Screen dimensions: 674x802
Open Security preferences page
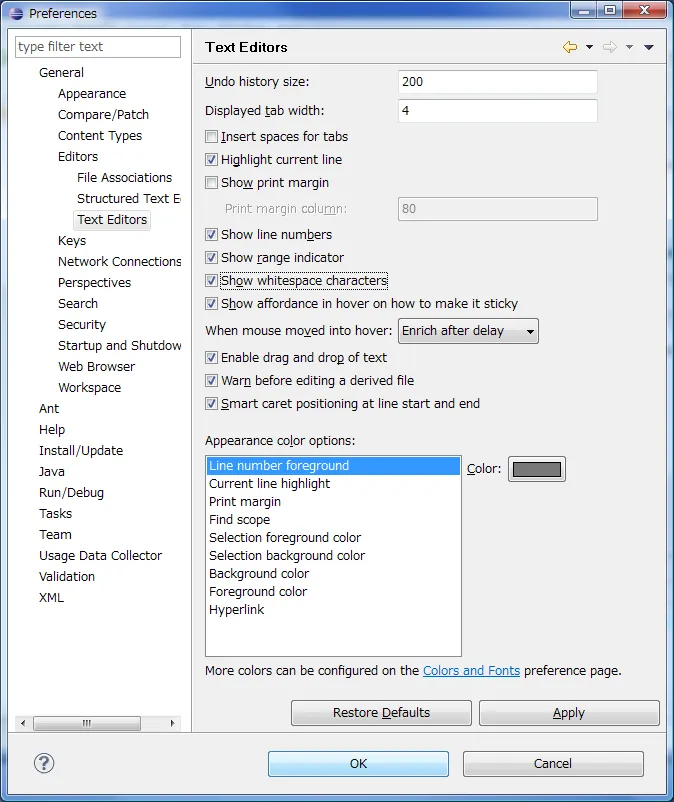point(82,324)
